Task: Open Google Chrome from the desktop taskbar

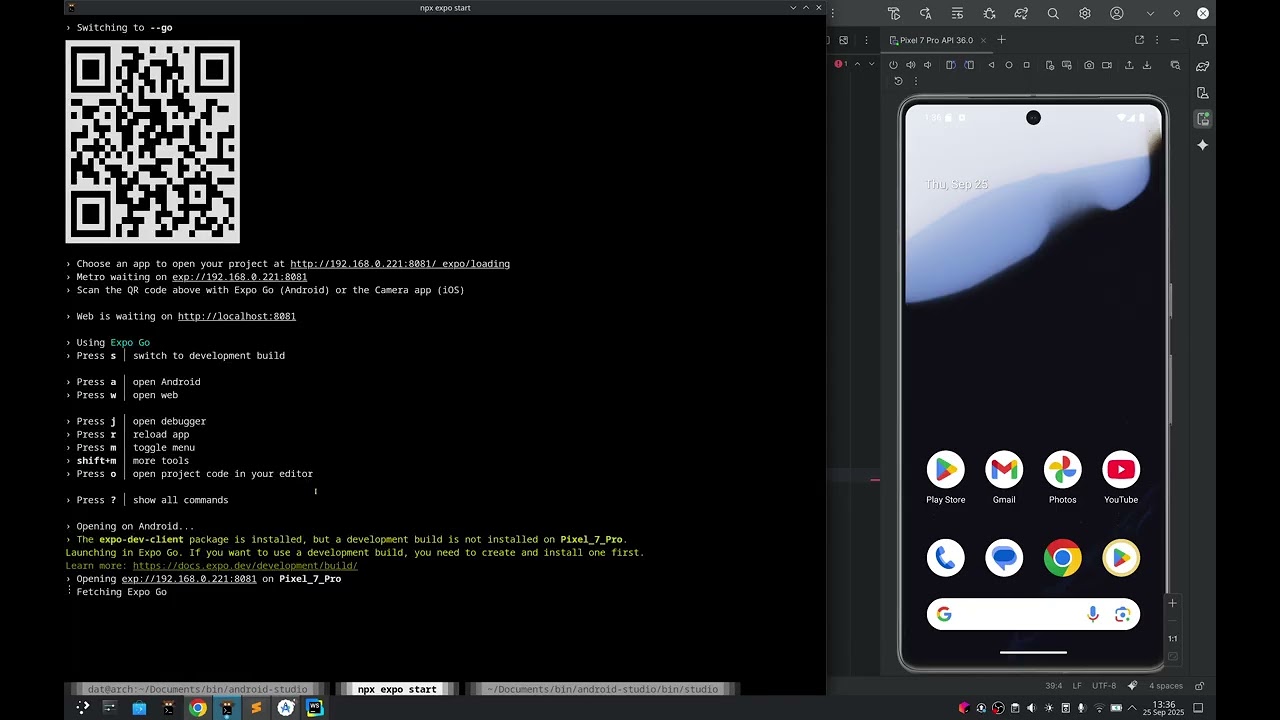Action: [x=198, y=708]
